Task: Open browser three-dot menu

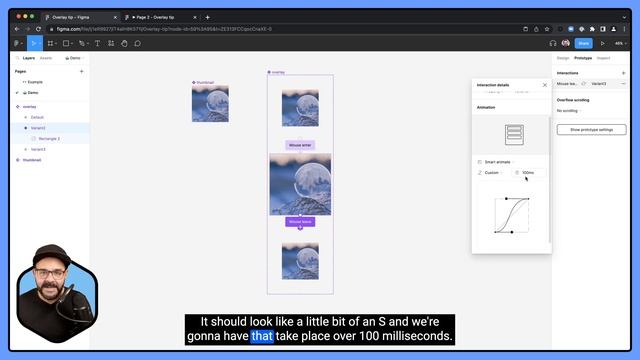Action: tap(624, 29)
